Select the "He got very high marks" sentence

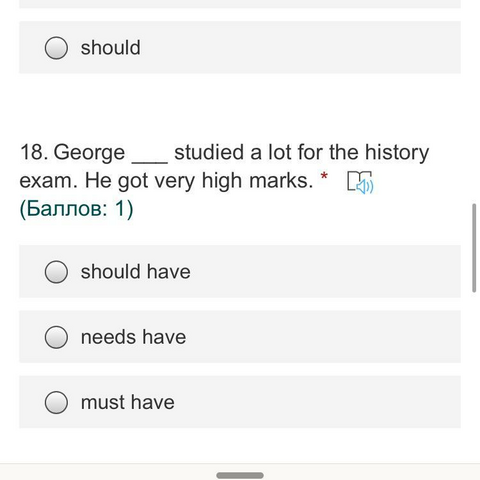[199, 181]
